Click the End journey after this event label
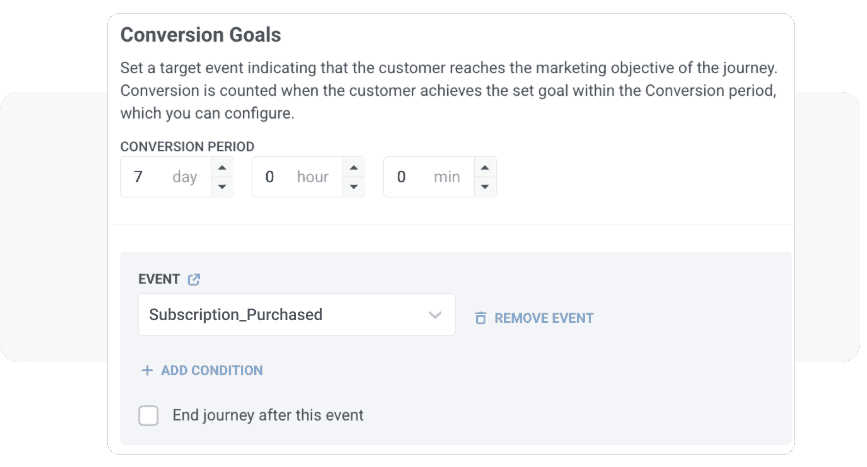This screenshot has height=467, width=867. point(268,415)
